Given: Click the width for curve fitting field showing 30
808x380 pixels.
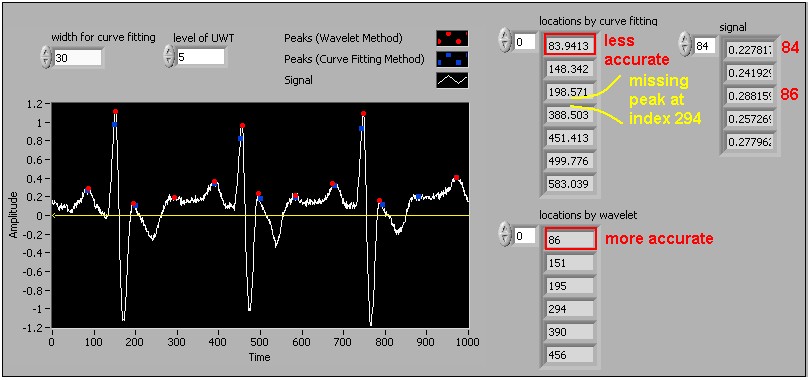Looking at the screenshot, I should pos(77,58).
